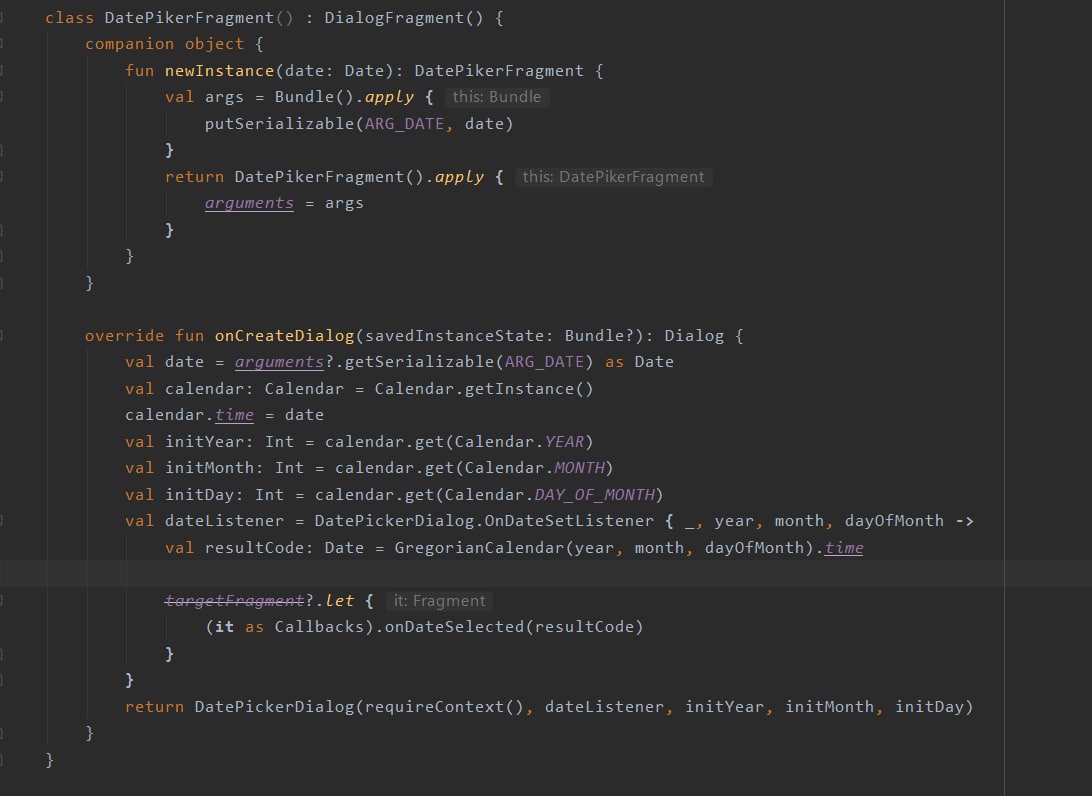Click the MONTH constant on the initMonth line
The image size is (1092, 796).
pos(579,468)
